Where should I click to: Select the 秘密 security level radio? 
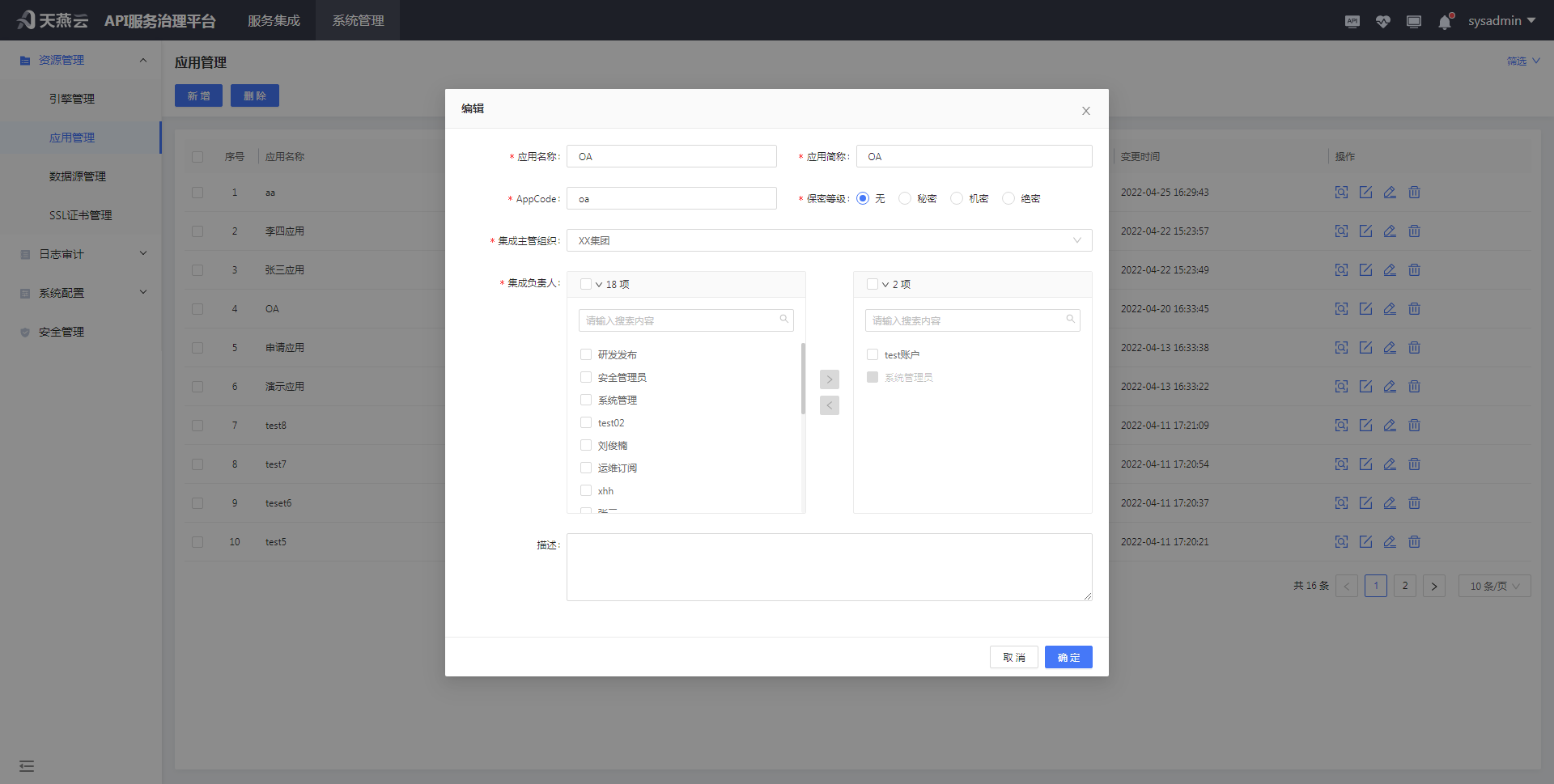tap(905, 199)
